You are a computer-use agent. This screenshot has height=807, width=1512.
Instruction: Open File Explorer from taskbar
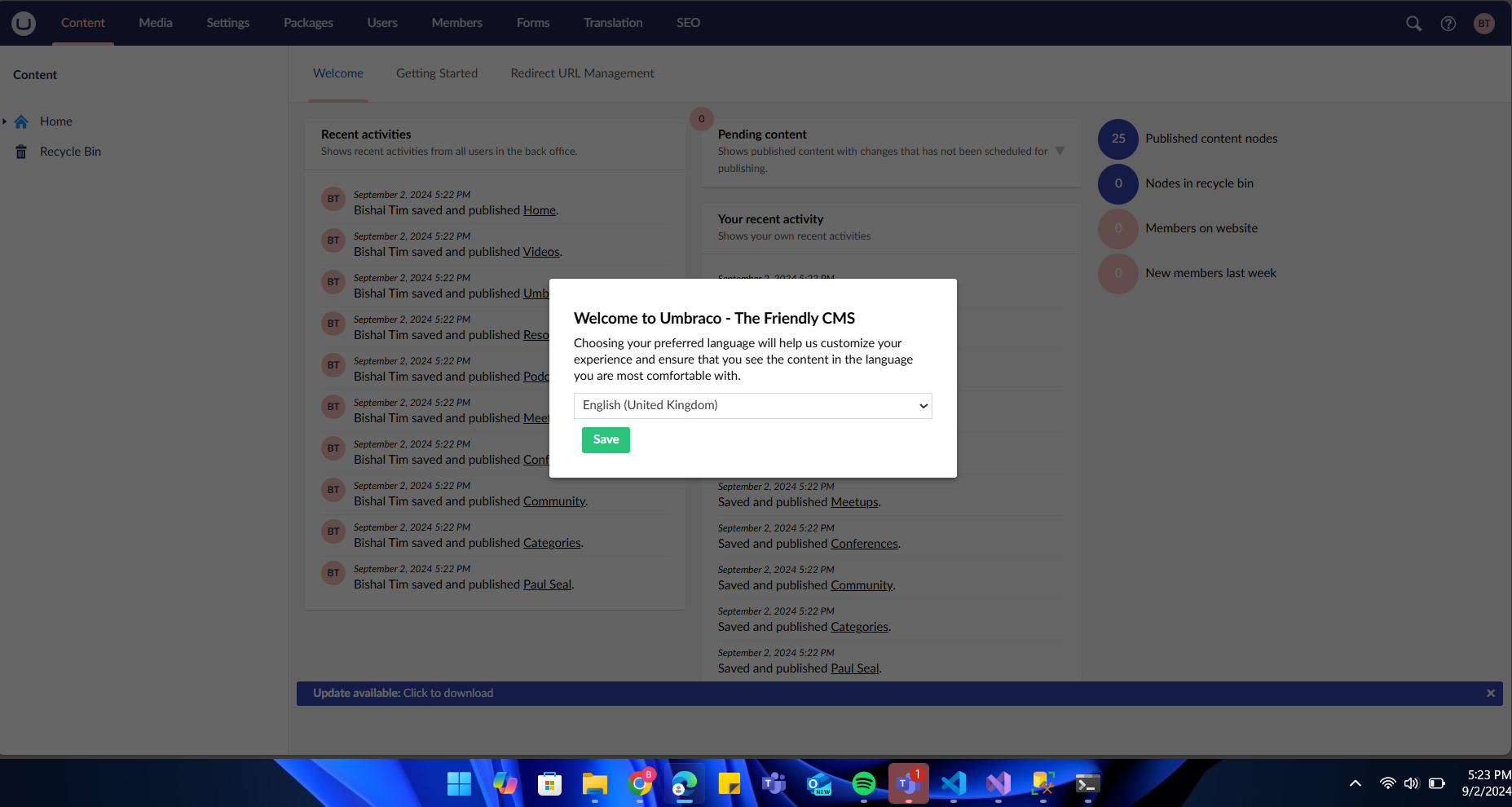[595, 784]
